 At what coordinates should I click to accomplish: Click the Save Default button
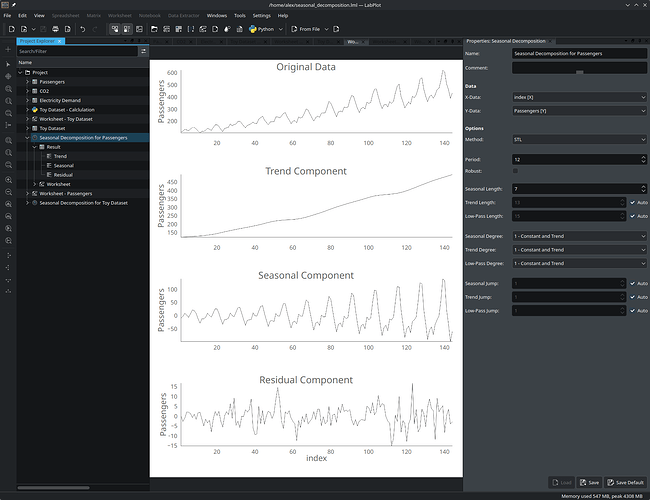(627, 483)
